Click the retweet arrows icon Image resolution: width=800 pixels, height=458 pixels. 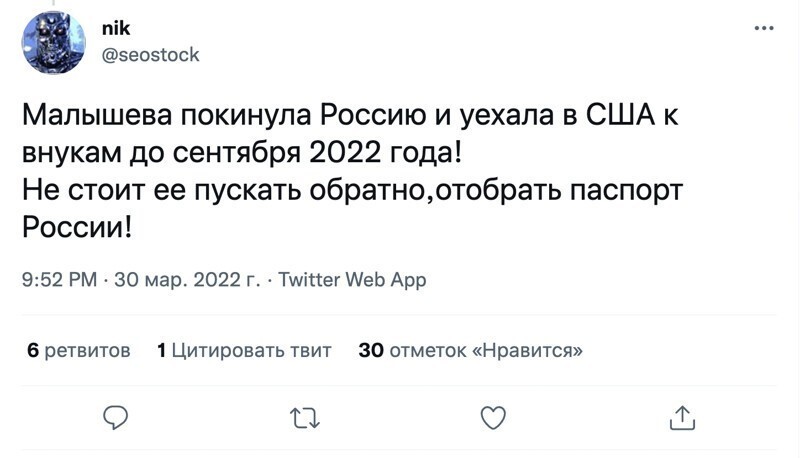point(299,415)
